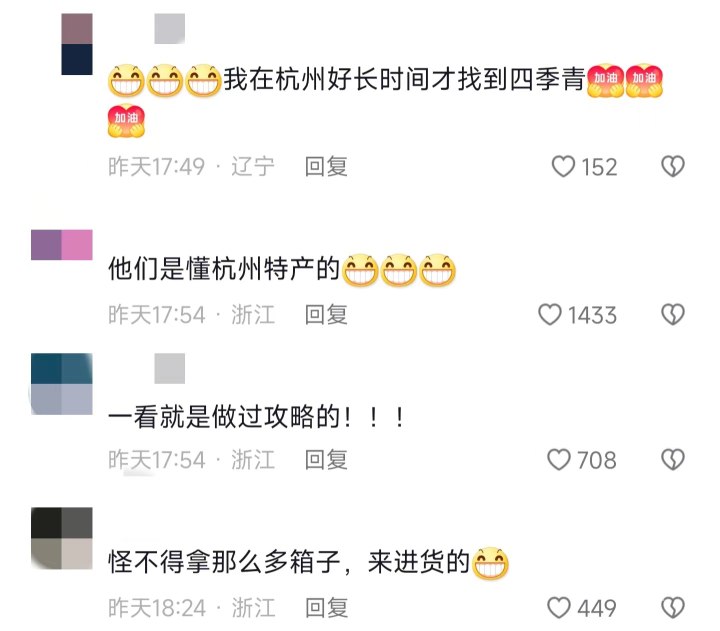This screenshot has height=631, width=720.
Task: Tap the blurred username above 一看就是做过攻略的
Action: (169, 368)
